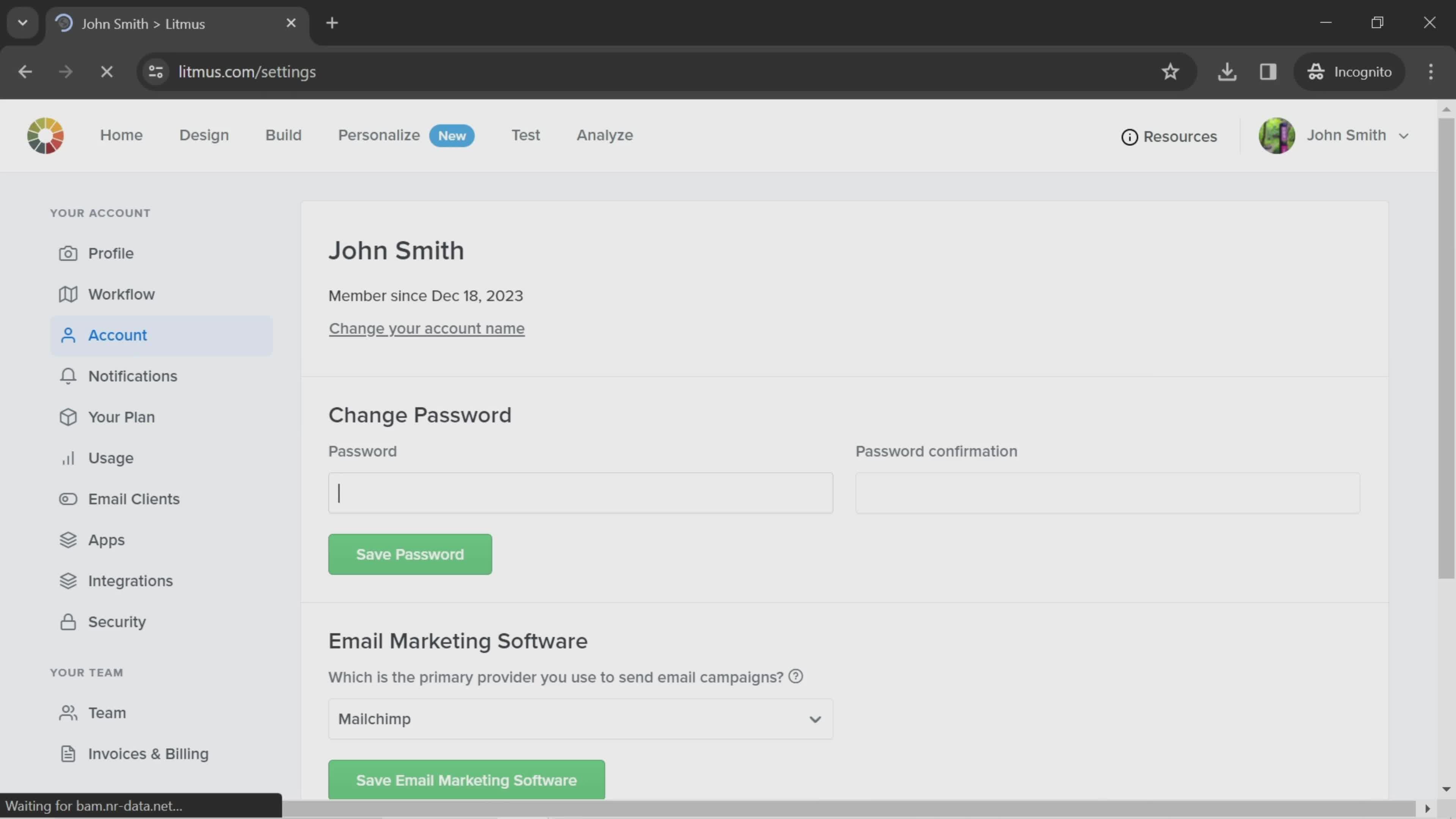Select the Email Clients eye icon
Viewport: 1456px width, 819px height.
click(x=68, y=499)
